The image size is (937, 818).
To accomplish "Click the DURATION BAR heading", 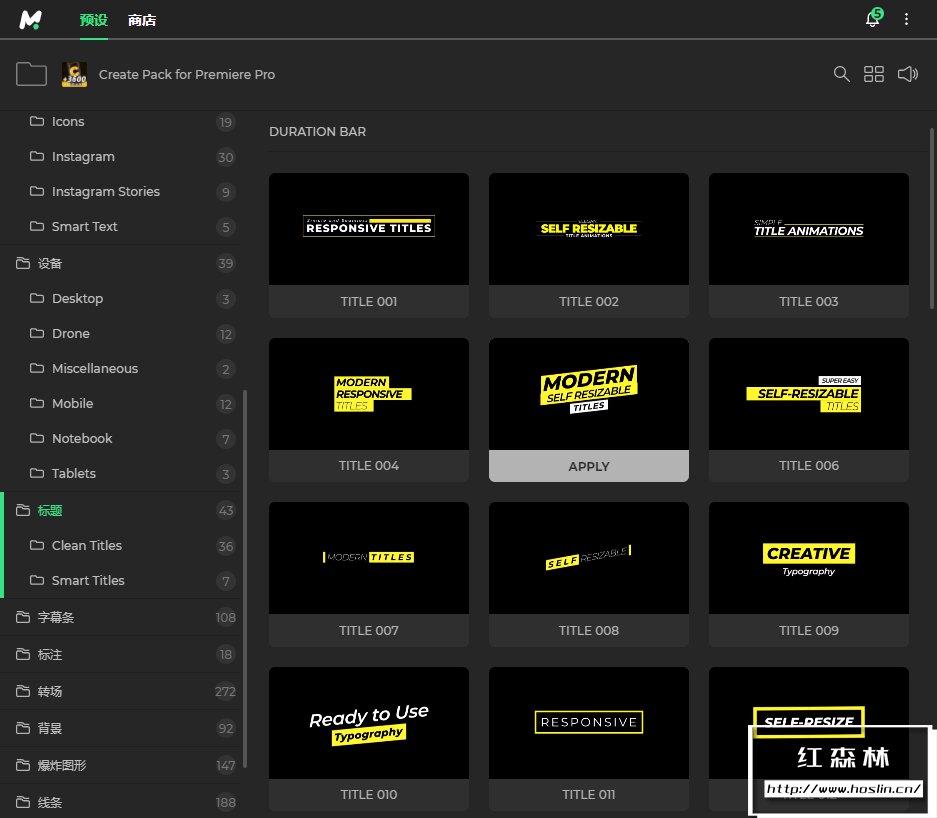I will pos(317,131).
